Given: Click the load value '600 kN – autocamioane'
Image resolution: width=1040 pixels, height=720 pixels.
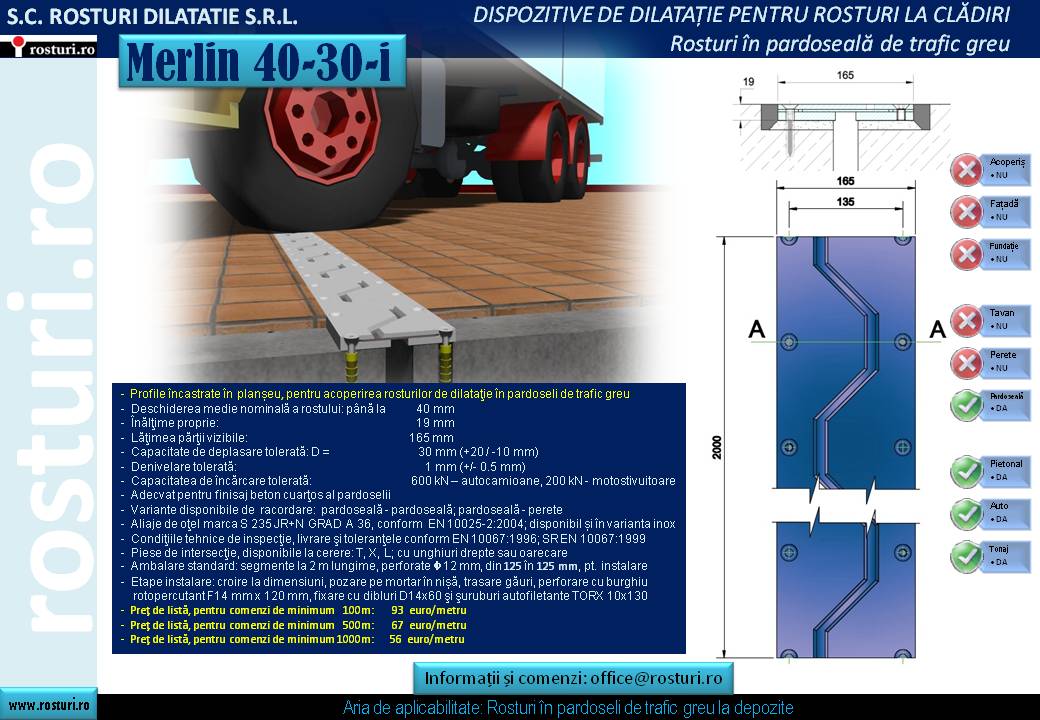Looking at the screenshot, I should [x=474, y=481].
